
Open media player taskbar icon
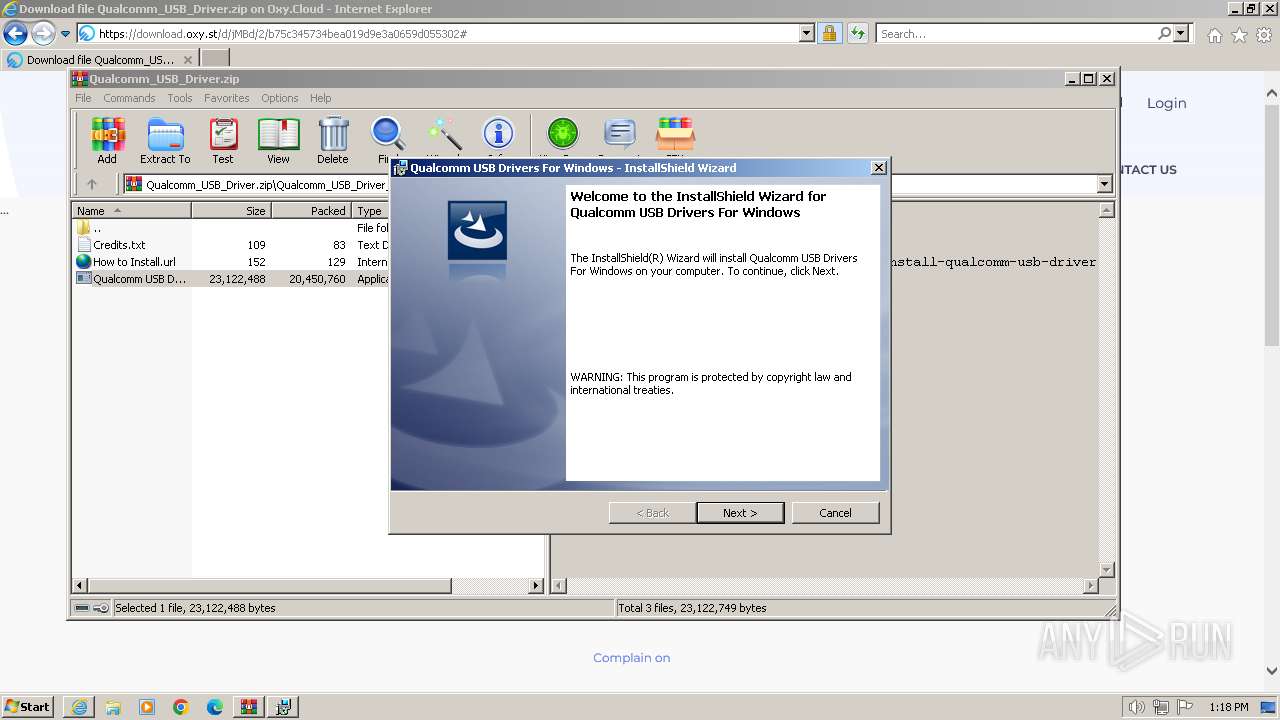pyautogui.click(x=147, y=707)
